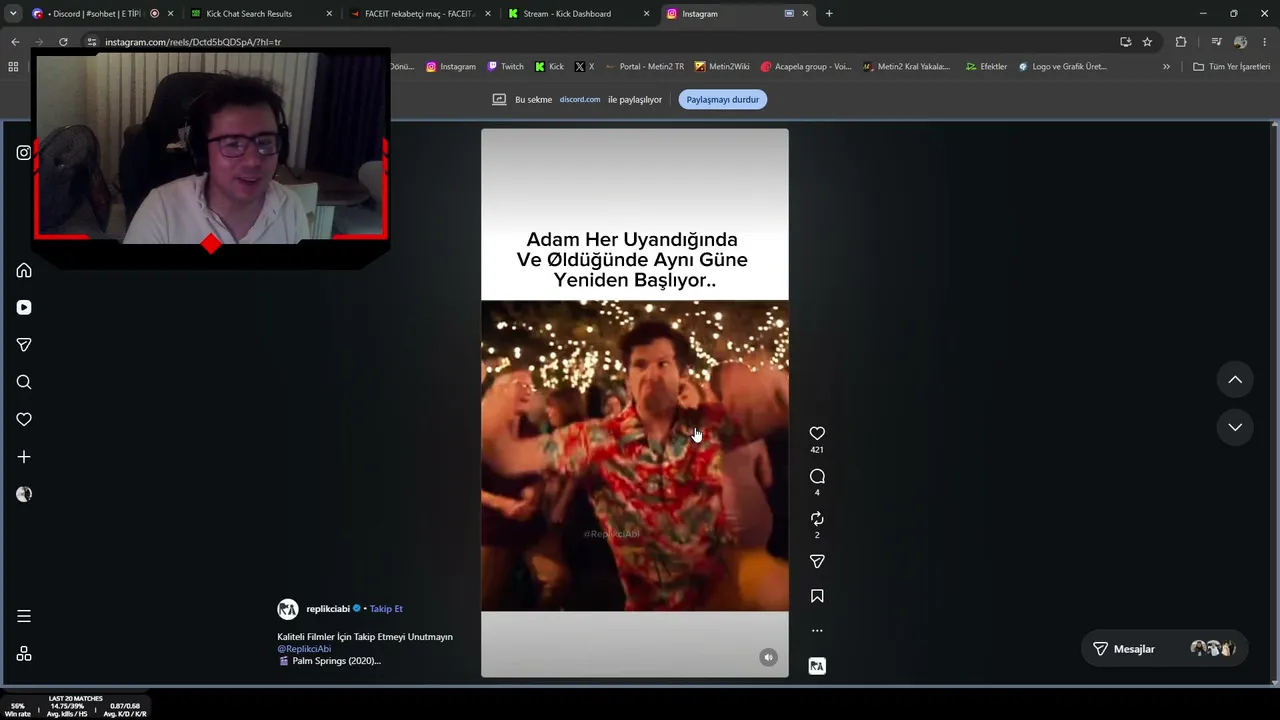This screenshot has height=720, width=1280.
Task: Open the Portal - Metin2 TR bookmark
Action: click(x=645, y=67)
